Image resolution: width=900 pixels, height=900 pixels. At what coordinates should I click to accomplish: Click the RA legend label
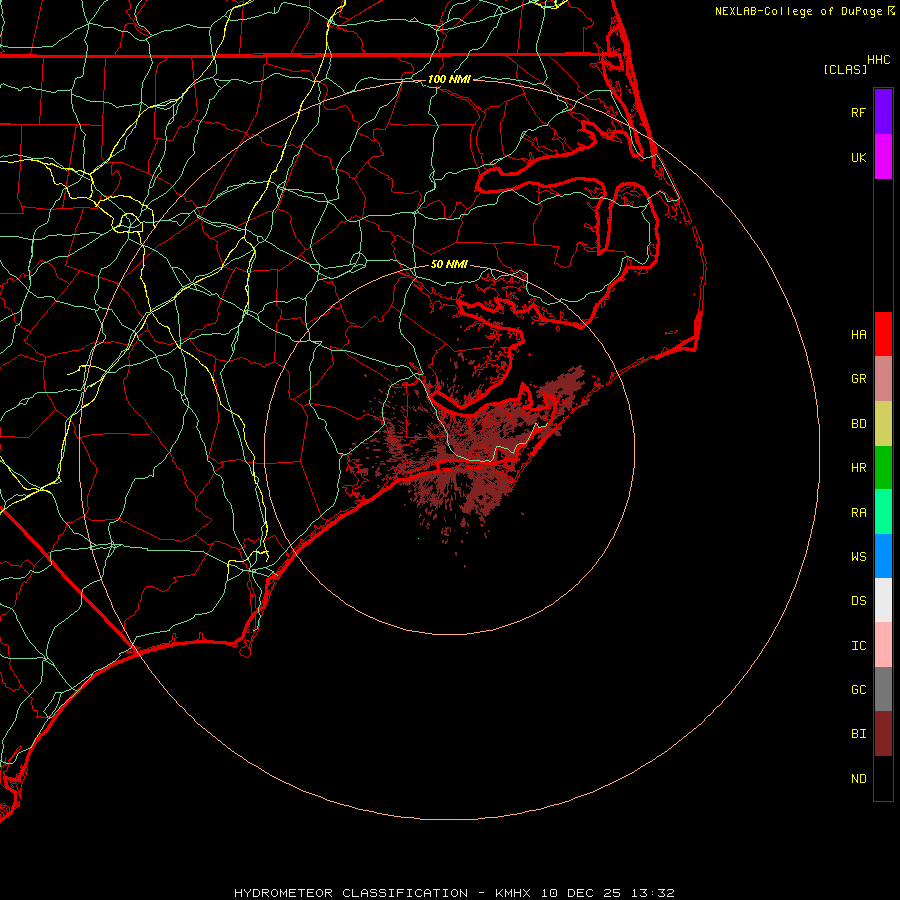858,513
